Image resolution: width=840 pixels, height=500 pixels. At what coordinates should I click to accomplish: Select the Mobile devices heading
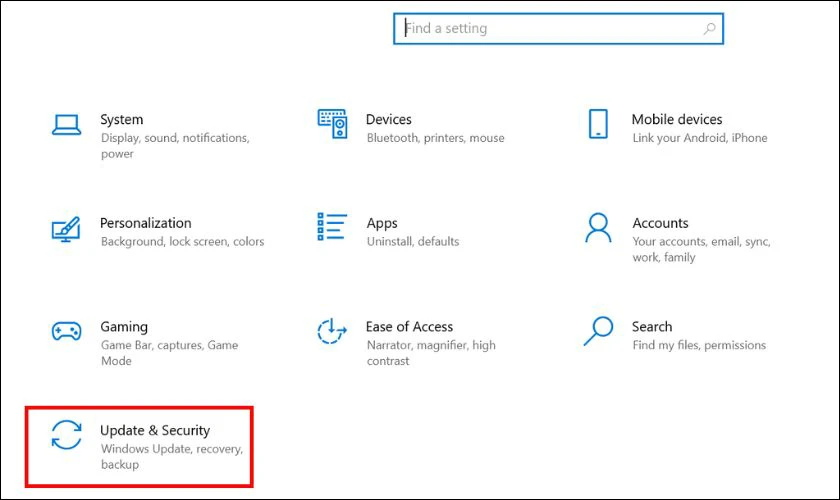pos(676,120)
